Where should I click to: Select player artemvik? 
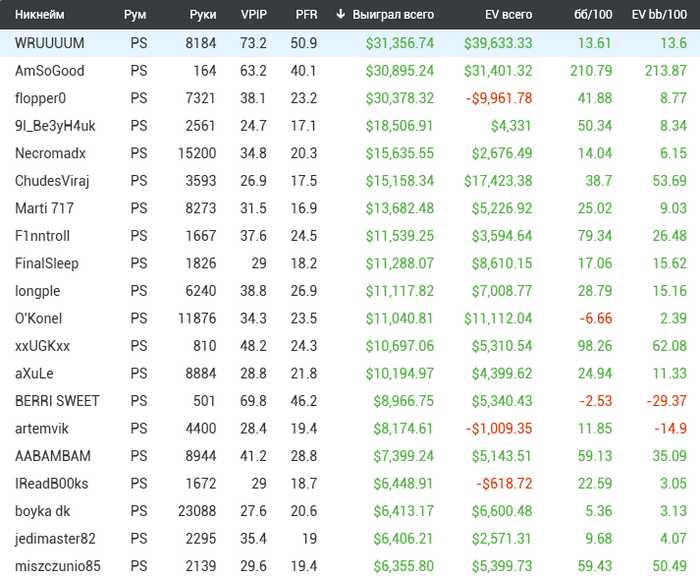(x=42, y=428)
